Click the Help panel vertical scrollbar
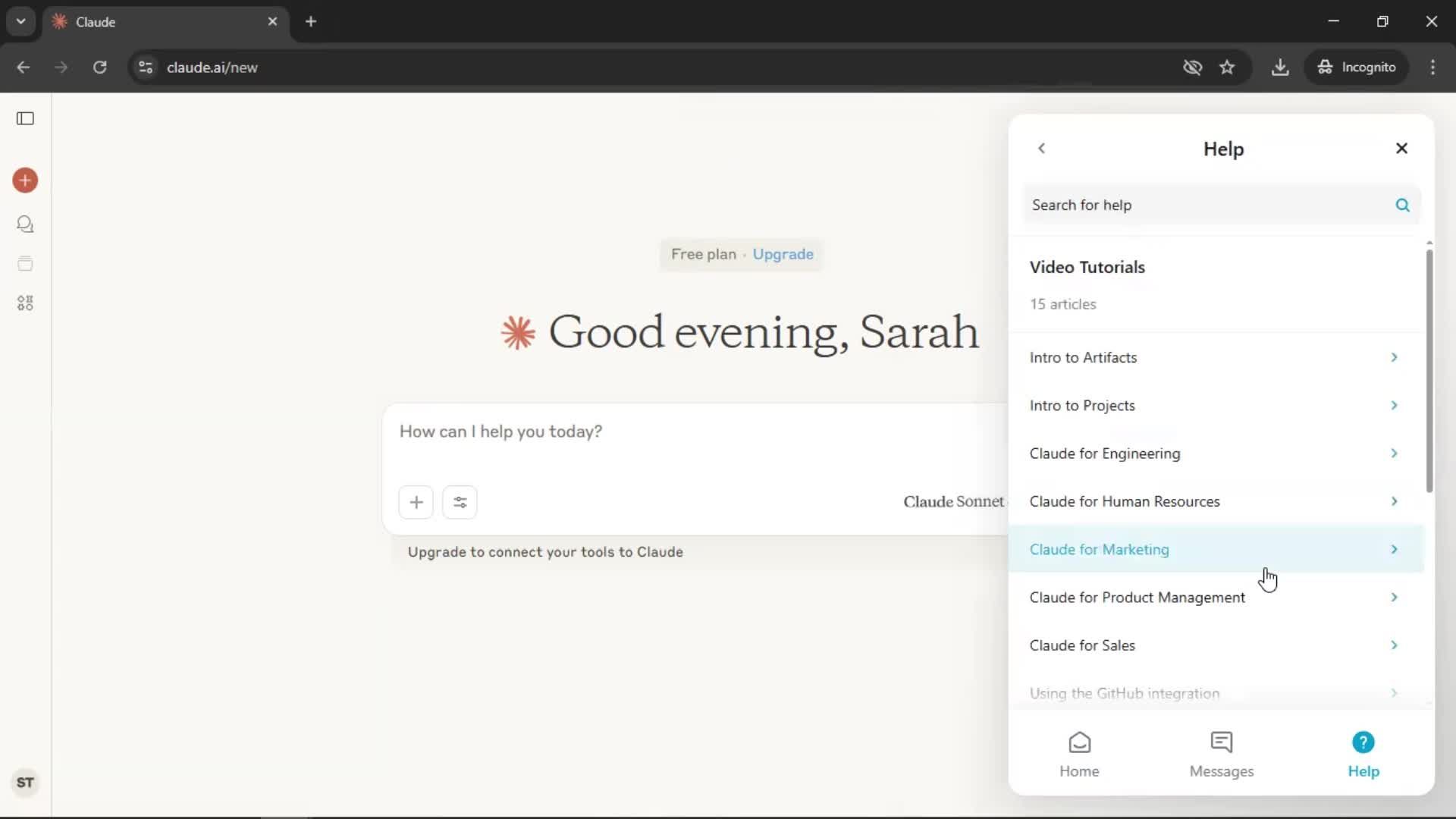The height and width of the screenshot is (819, 1456). pos(1429,372)
